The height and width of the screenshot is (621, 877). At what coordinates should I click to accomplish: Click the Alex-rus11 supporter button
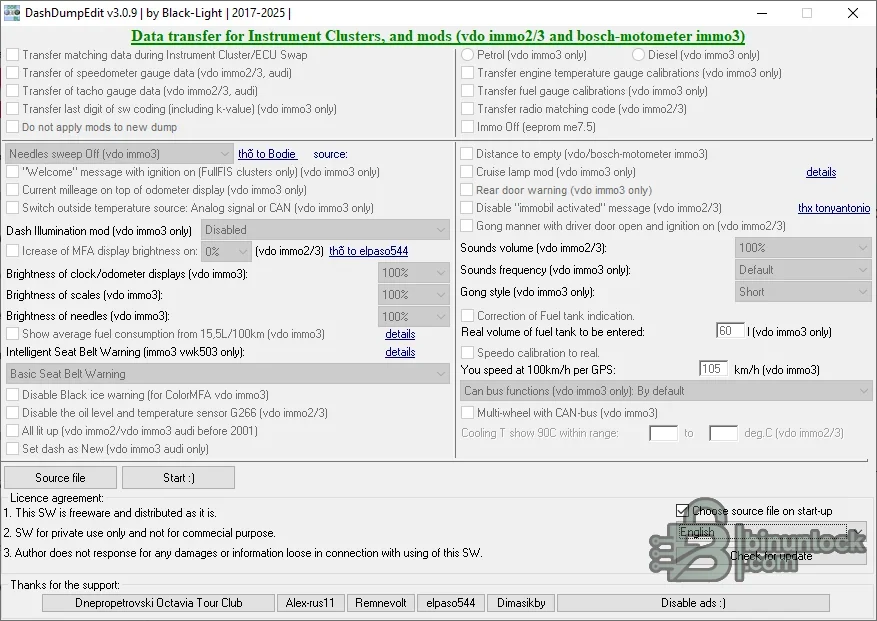(x=310, y=603)
